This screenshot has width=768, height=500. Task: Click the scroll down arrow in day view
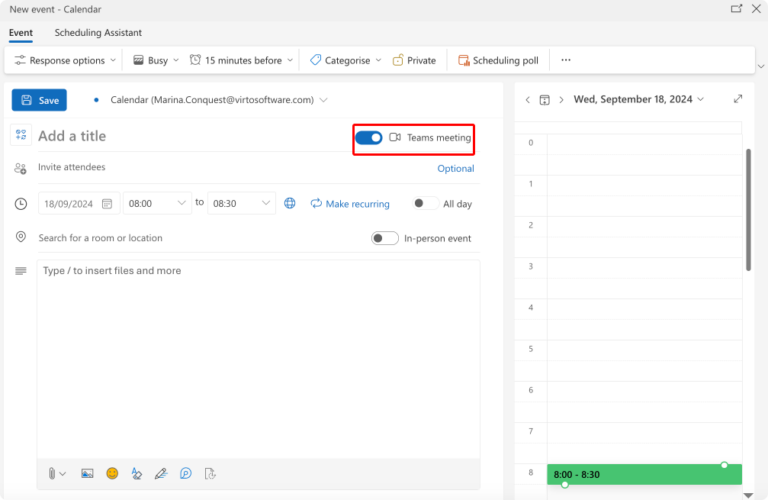pos(748,495)
